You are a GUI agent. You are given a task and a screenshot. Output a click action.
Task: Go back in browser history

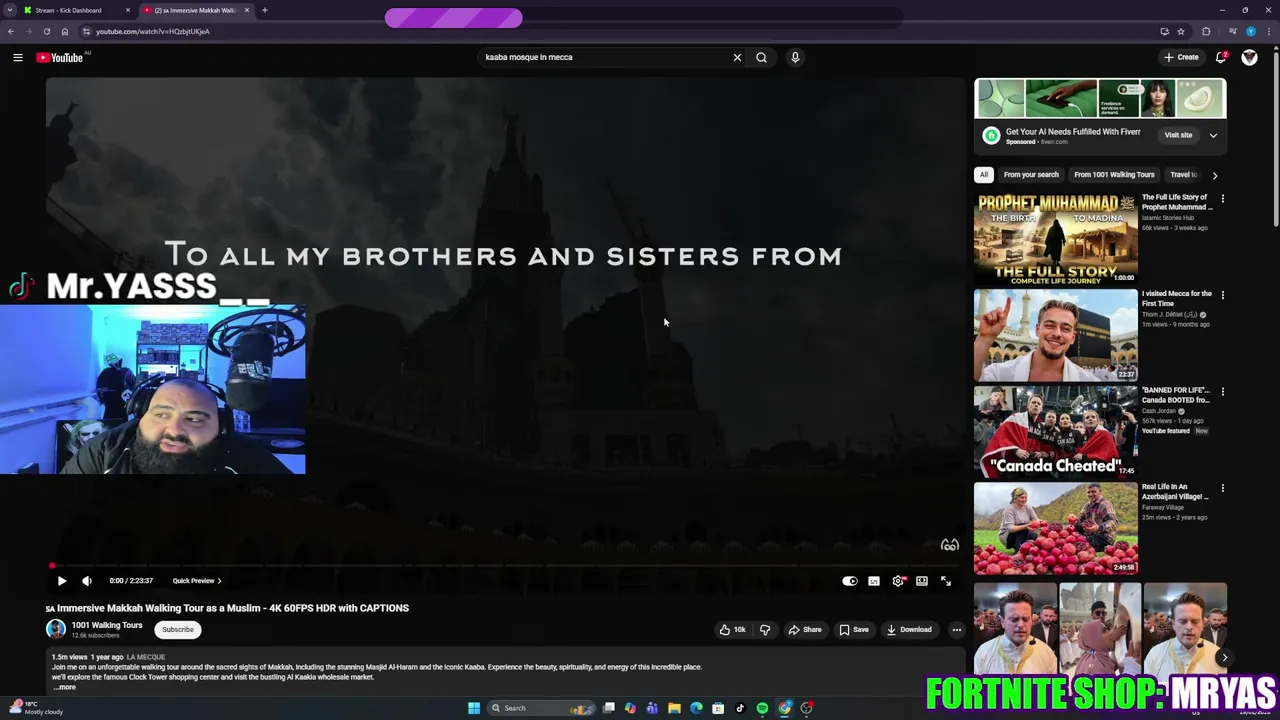[10, 31]
